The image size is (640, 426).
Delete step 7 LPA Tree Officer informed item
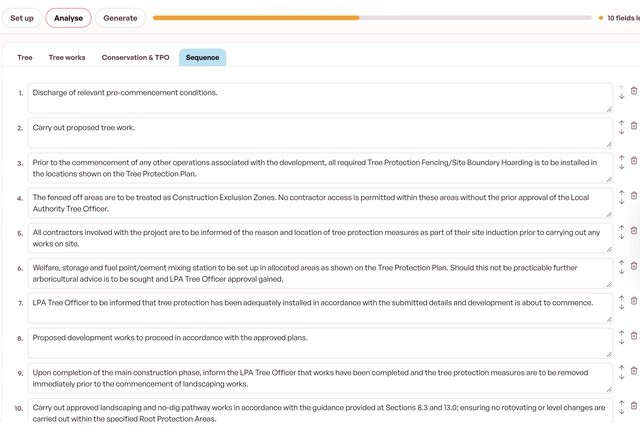(x=633, y=301)
